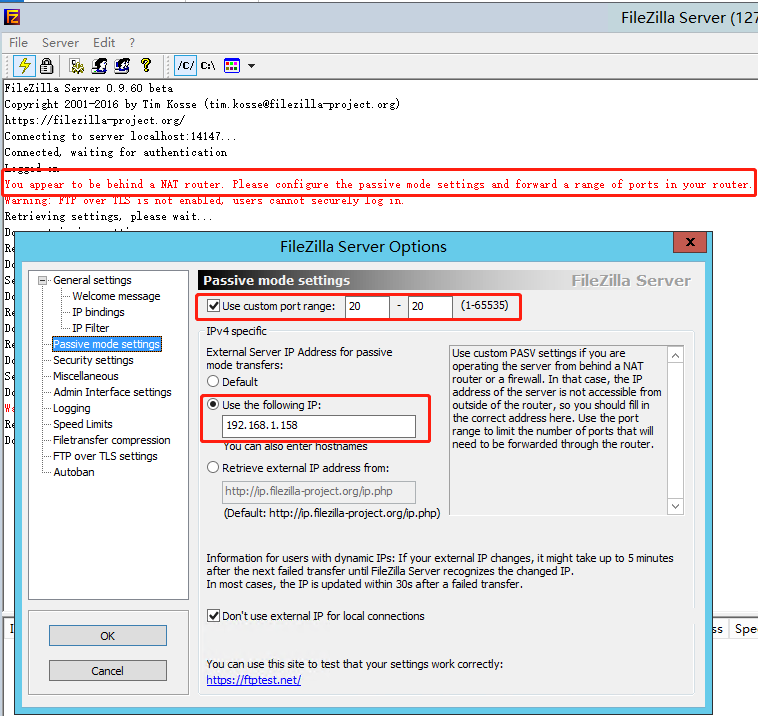Click 'FileZilla Server 0.9.60 beta' log line
758x716 pixels.
tap(88, 88)
